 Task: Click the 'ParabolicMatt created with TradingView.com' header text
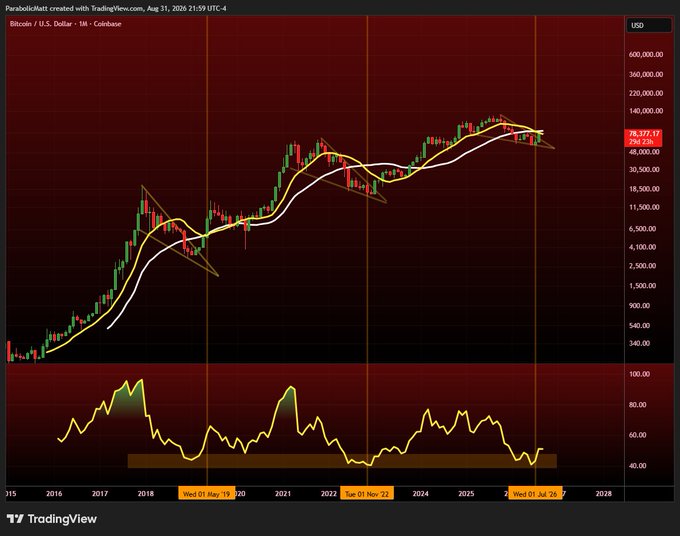point(75,8)
